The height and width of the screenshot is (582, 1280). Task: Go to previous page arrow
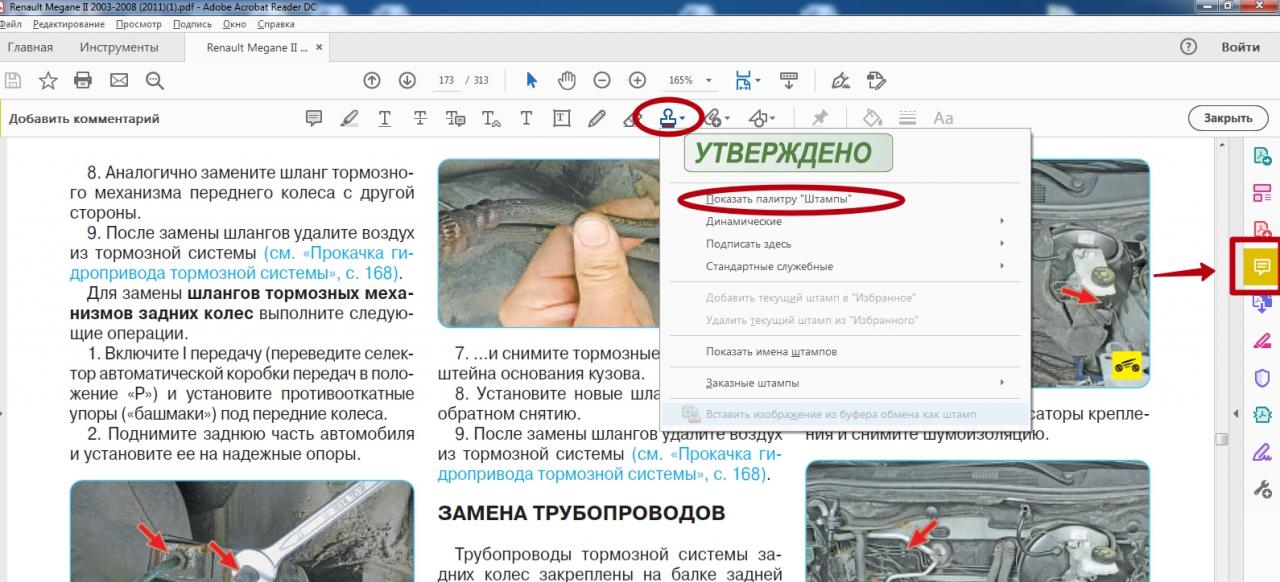tap(372, 80)
